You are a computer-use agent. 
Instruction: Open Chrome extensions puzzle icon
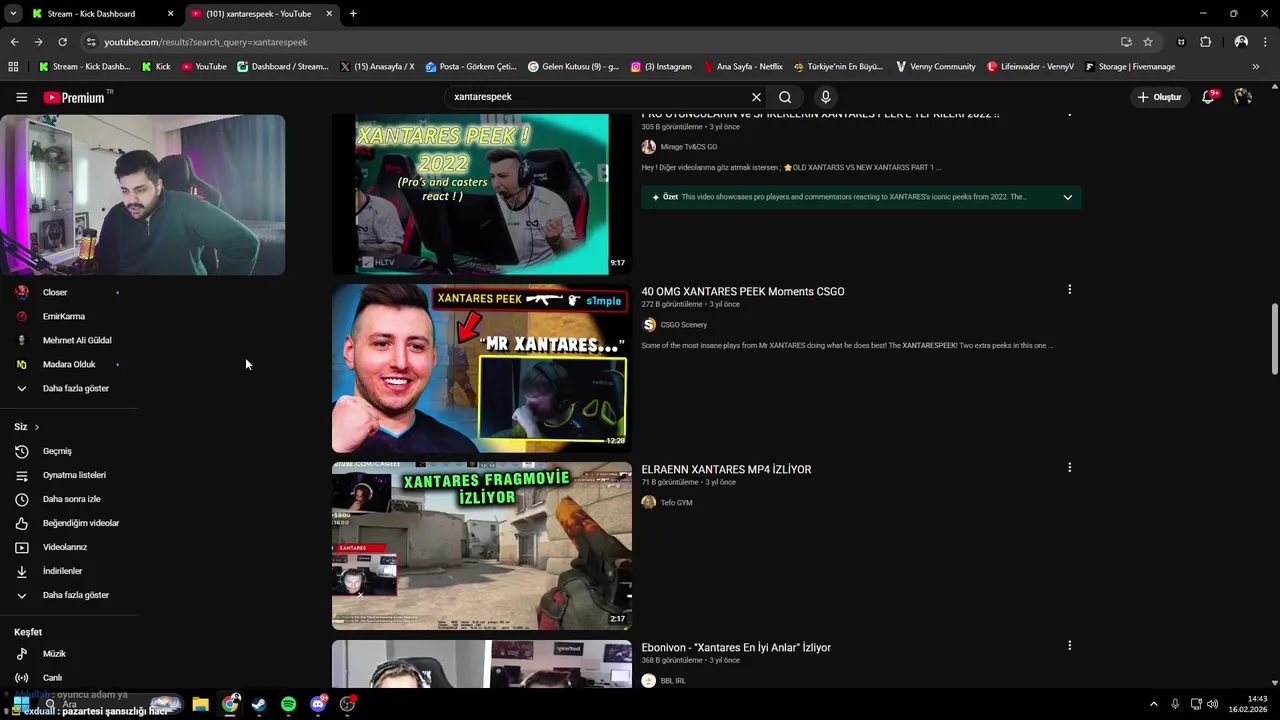(x=1205, y=42)
